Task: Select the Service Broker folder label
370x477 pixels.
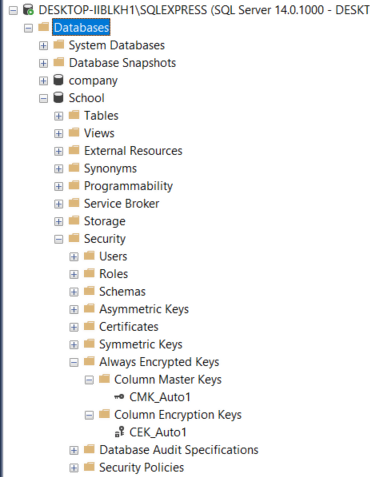Action: [122, 203]
